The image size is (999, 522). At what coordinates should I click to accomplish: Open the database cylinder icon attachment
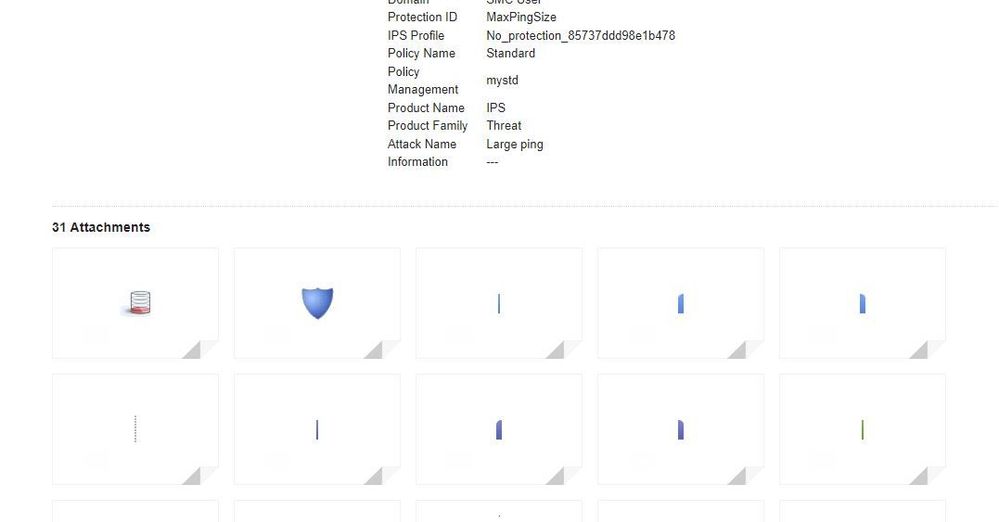(x=135, y=303)
